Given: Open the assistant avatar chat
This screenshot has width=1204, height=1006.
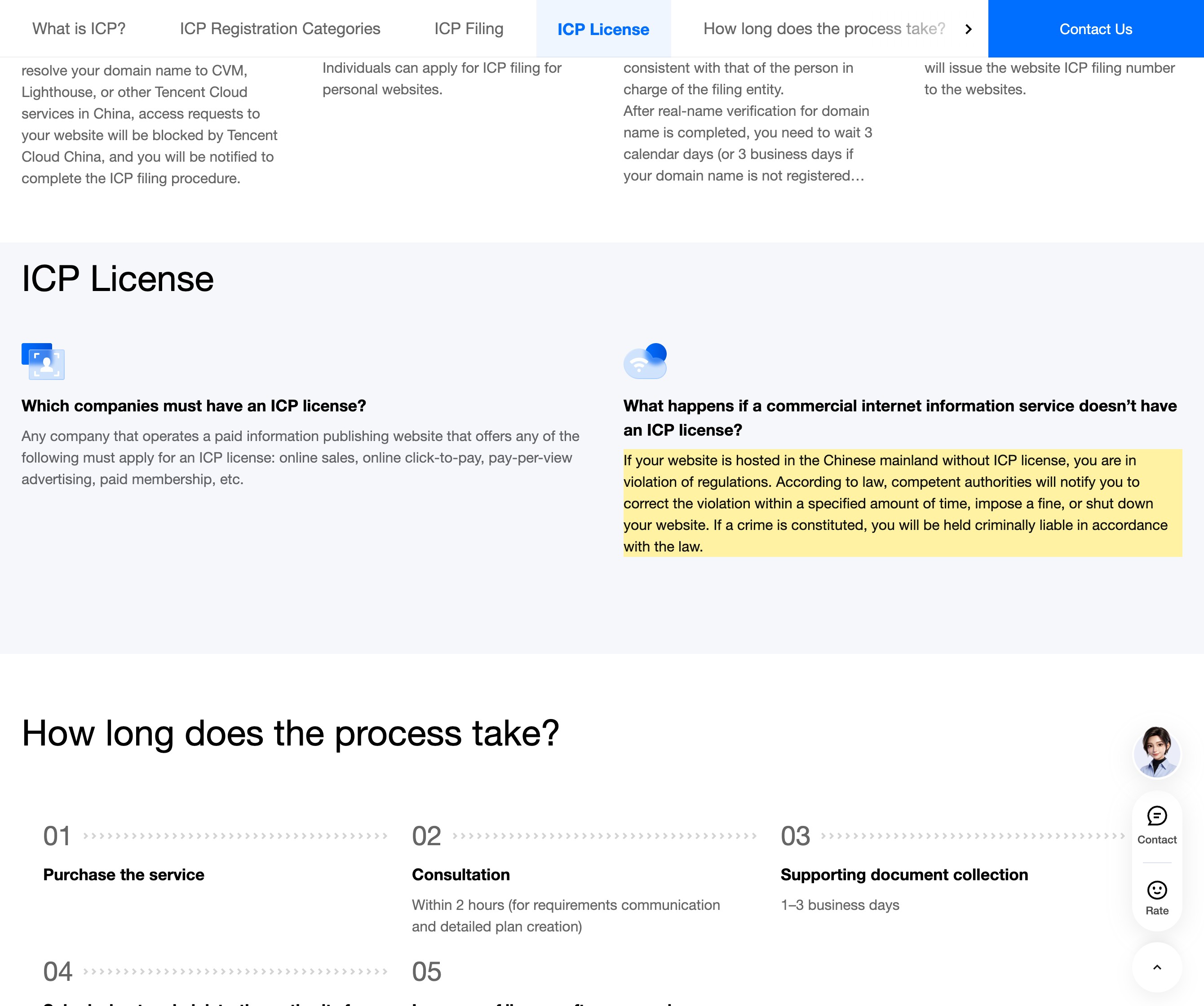Looking at the screenshot, I should click(x=1156, y=752).
